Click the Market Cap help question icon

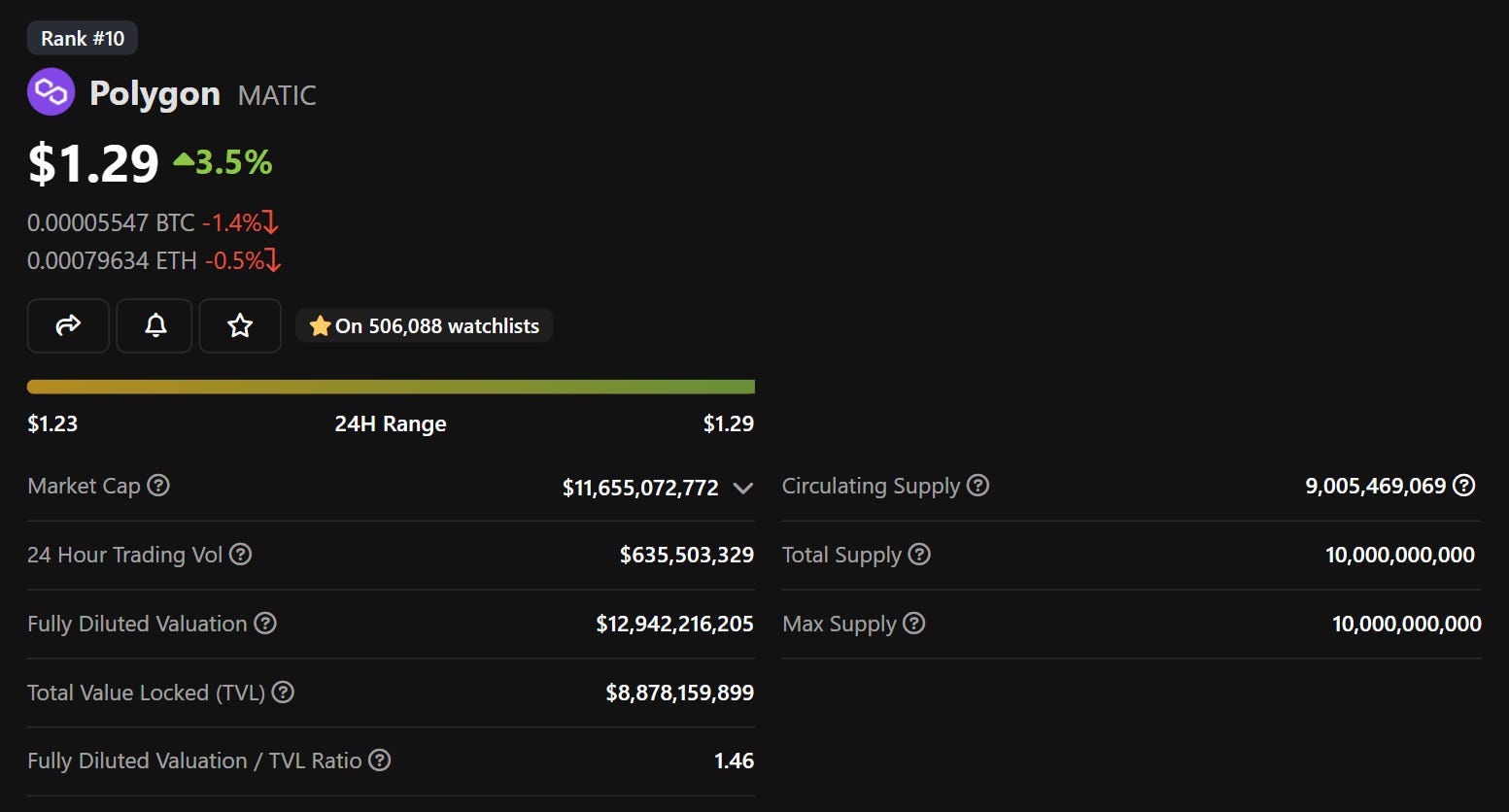point(158,485)
